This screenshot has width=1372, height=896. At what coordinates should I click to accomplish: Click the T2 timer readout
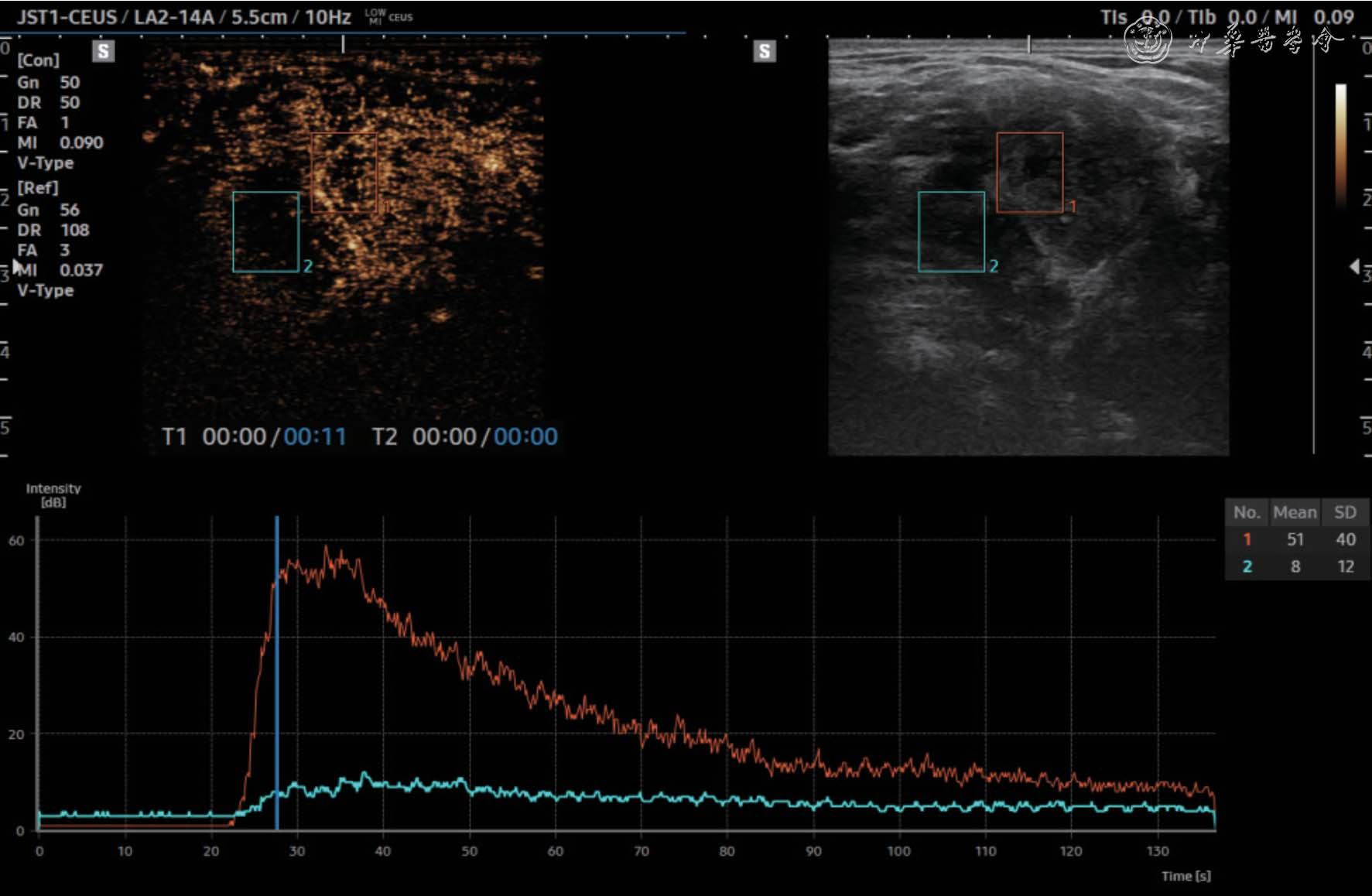point(464,436)
